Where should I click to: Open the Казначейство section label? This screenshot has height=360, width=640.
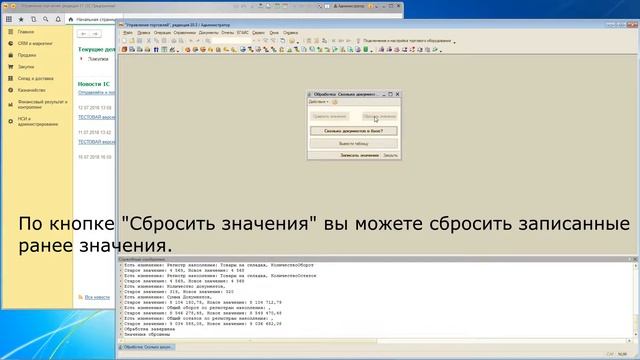(31, 90)
